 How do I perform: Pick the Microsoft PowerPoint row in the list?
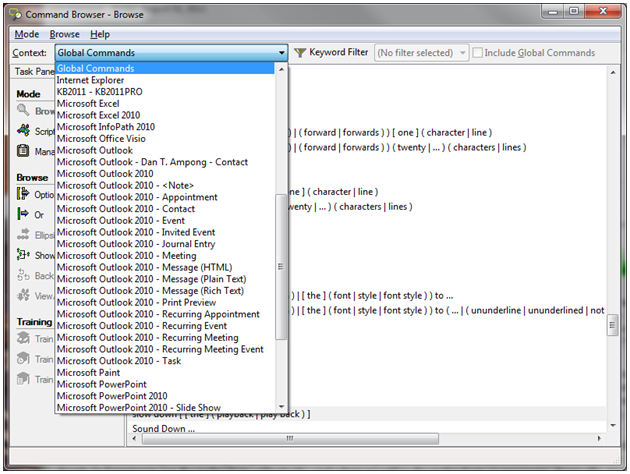pyautogui.click(x=165, y=384)
